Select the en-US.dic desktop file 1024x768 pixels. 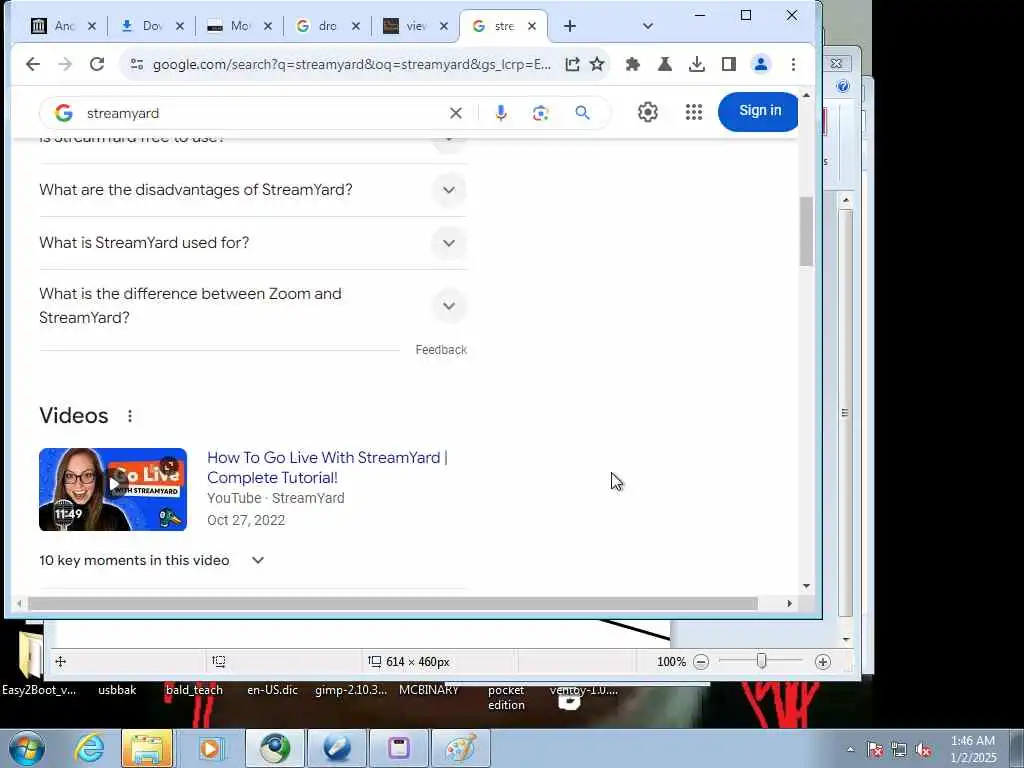(272, 690)
